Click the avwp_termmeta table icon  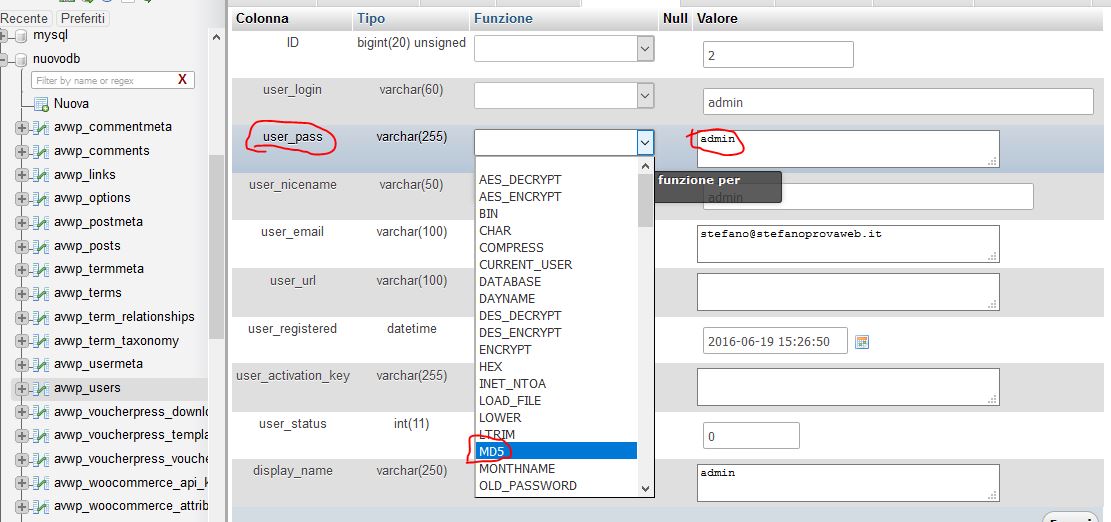coord(42,270)
